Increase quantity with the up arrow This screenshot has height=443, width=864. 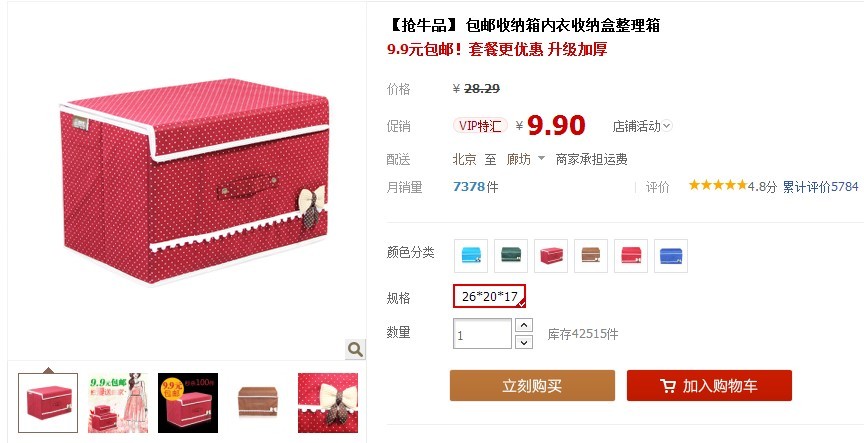[x=523, y=325]
